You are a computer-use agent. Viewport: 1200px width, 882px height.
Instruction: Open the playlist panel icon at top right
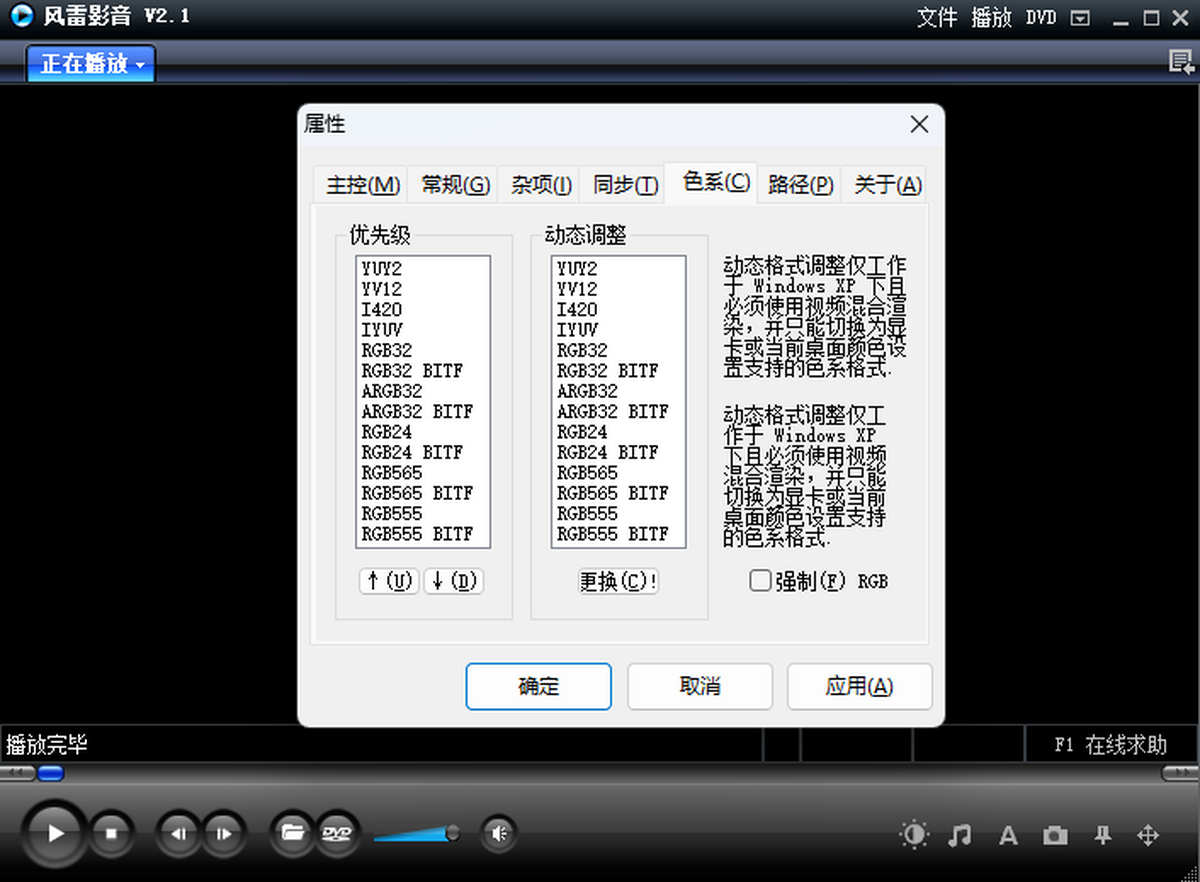pos(1181,62)
